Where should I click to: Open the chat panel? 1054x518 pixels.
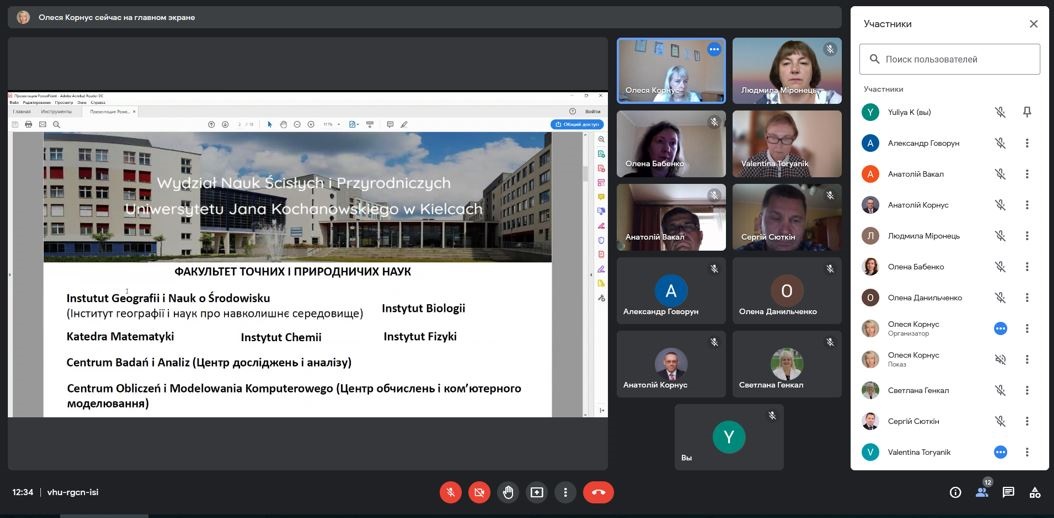tap(1008, 492)
